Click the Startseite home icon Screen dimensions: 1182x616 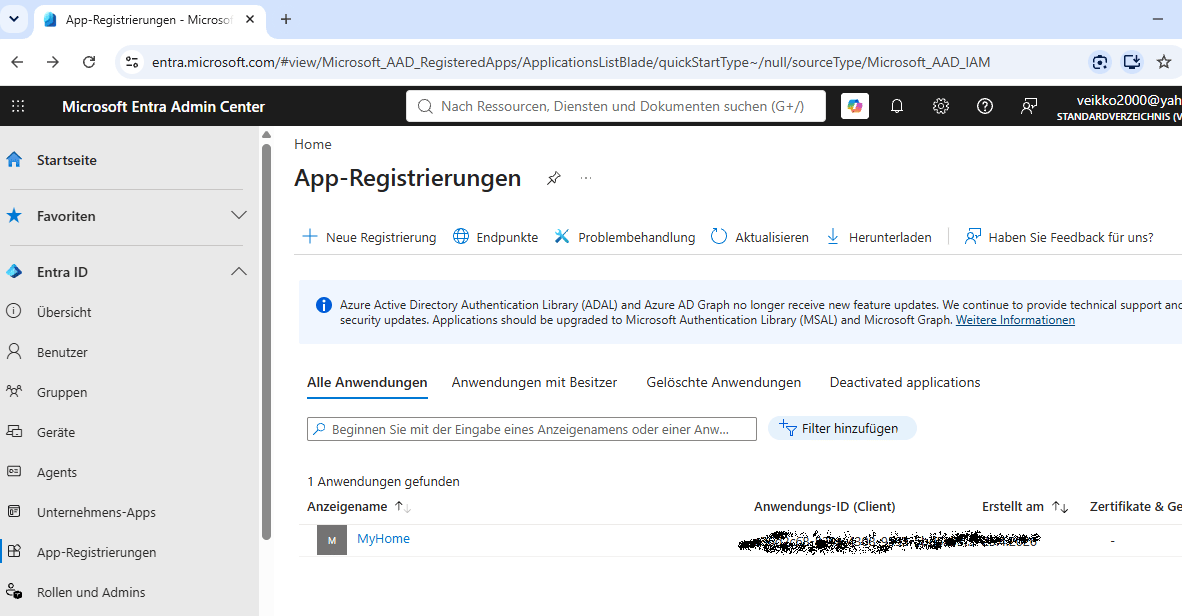pyautogui.click(x=14, y=160)
